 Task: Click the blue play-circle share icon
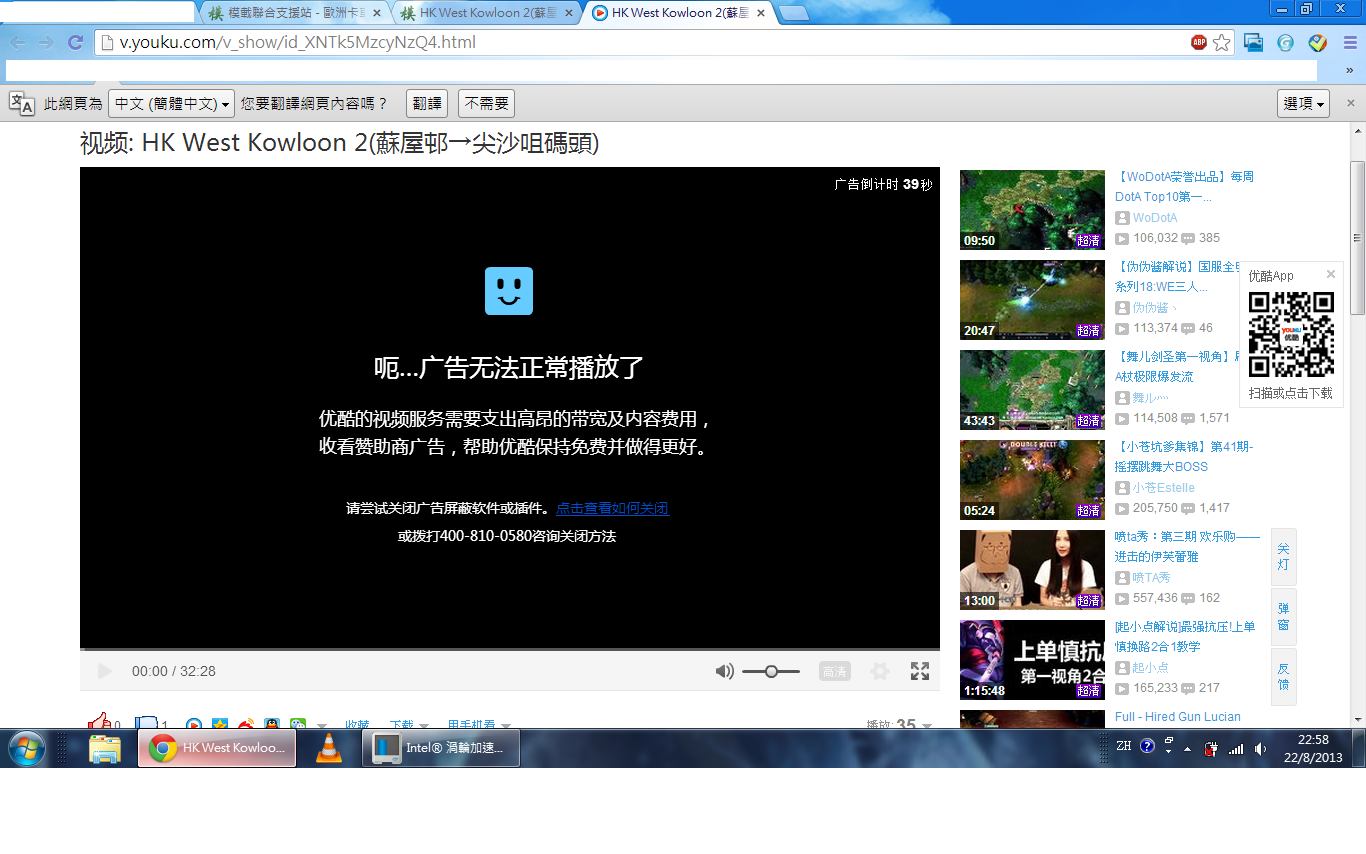point(195,724)
